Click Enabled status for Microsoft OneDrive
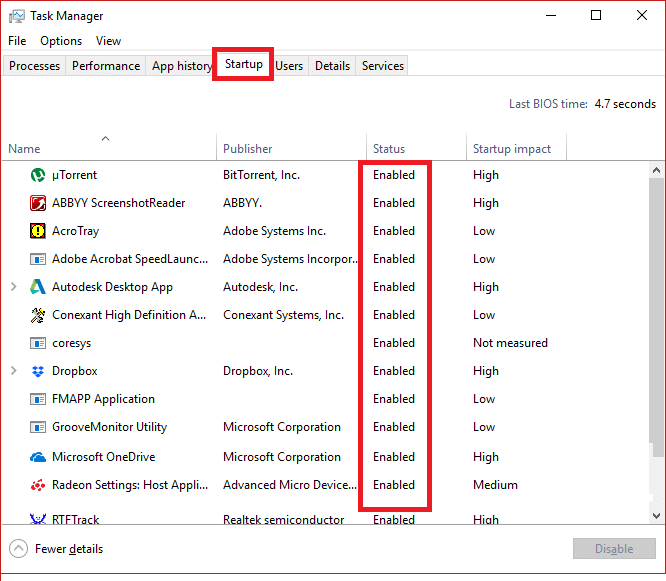Screen dimensions: 666x581 [x=394, y=457]
